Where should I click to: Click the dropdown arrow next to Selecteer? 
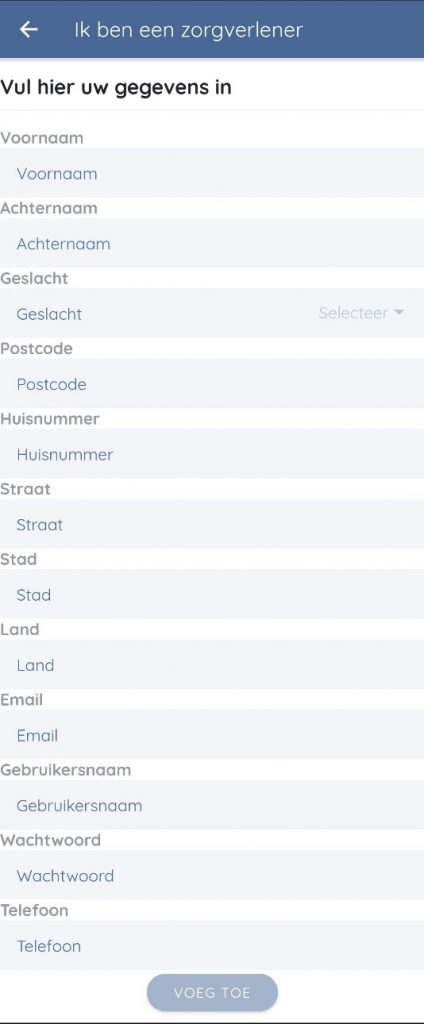click(x=399, y=313)
